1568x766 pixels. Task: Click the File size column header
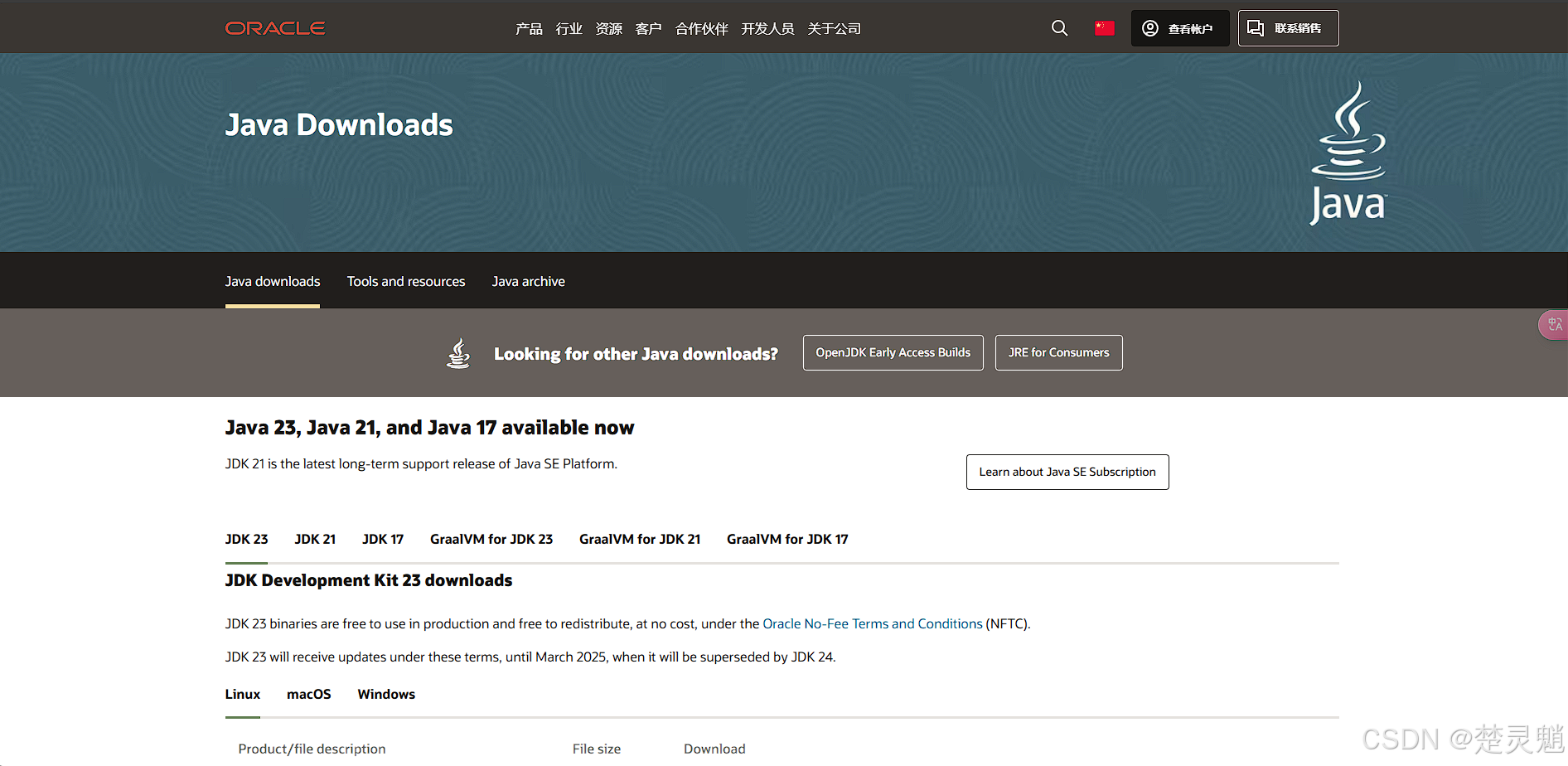pyautogui.click(x=597, y=749)
